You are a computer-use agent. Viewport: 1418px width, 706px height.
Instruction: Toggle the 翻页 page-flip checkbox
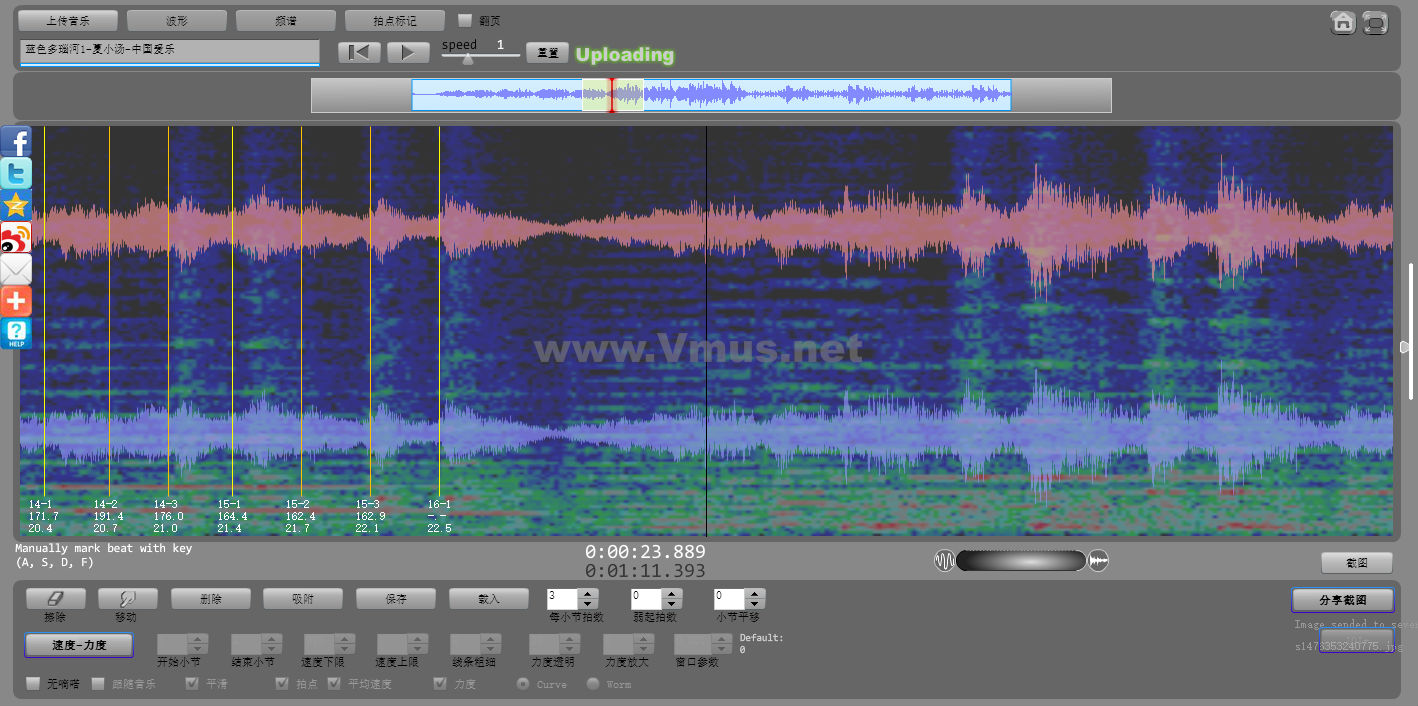[465, 20]
